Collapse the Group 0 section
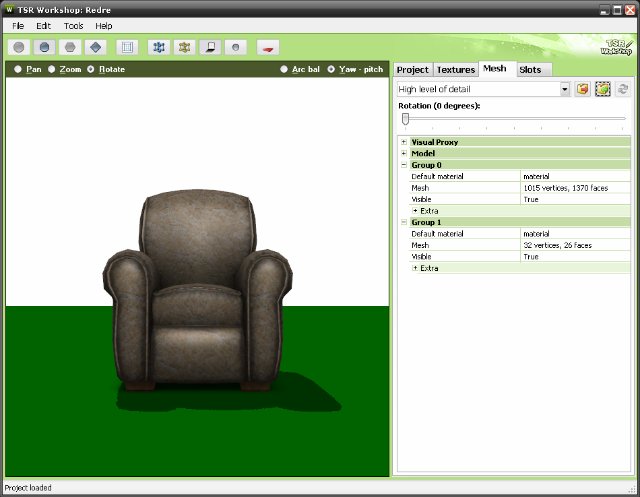The image size is (640, 497). (404, 164)
